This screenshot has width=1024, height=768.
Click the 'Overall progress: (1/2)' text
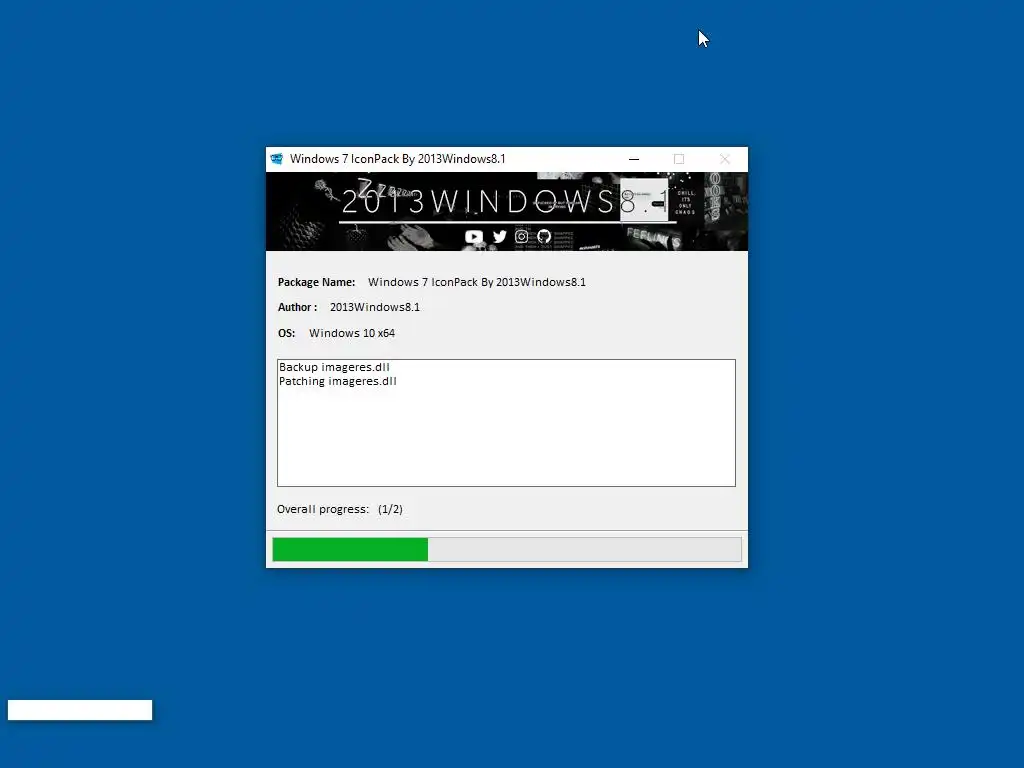[x=340, y=509]
